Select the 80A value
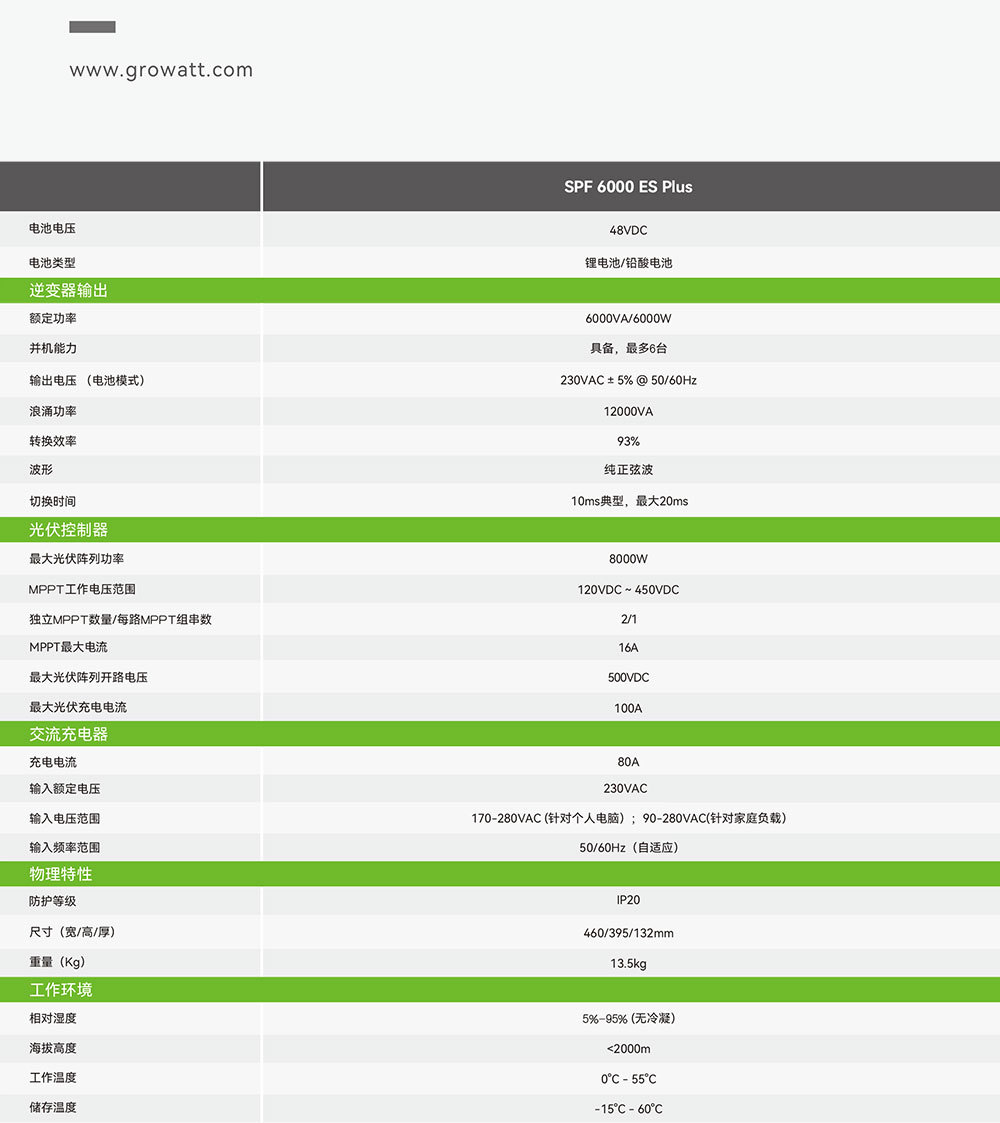The image size is (1000, 1123). click(x=628, y=762)
